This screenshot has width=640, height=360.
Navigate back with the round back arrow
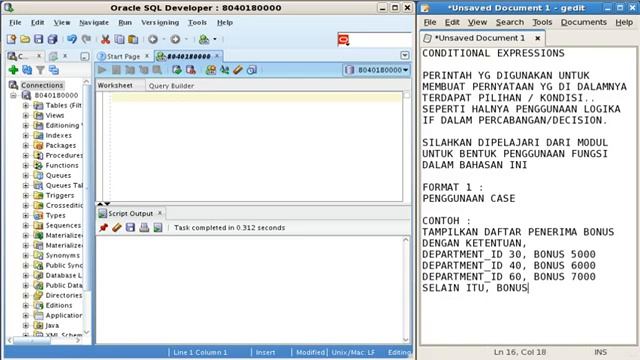153,39
